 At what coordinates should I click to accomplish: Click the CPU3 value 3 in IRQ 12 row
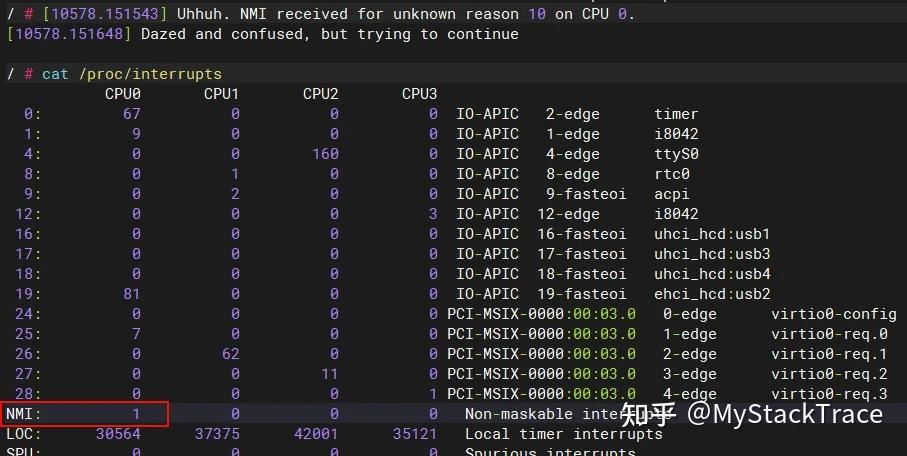pyautogui.click(x=433, y=214)
